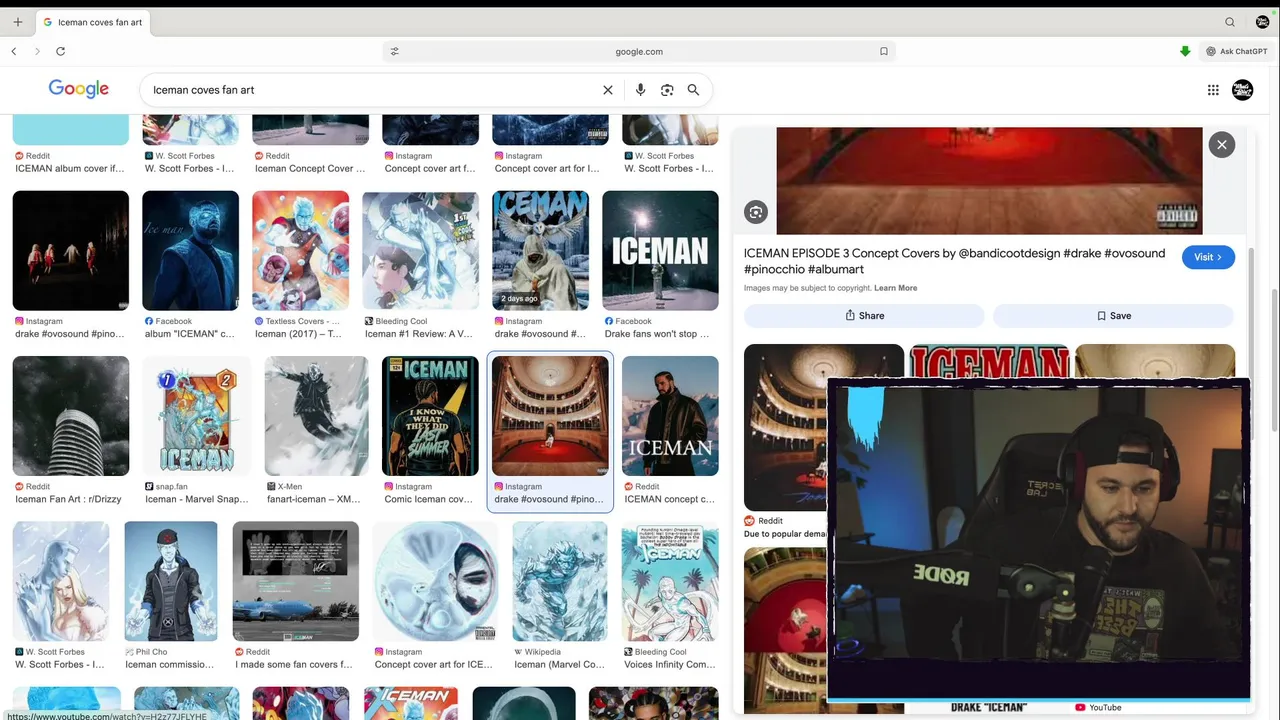Open the selected red theater thumbnail
The image size is (1280, 720).
coord(550,416)
